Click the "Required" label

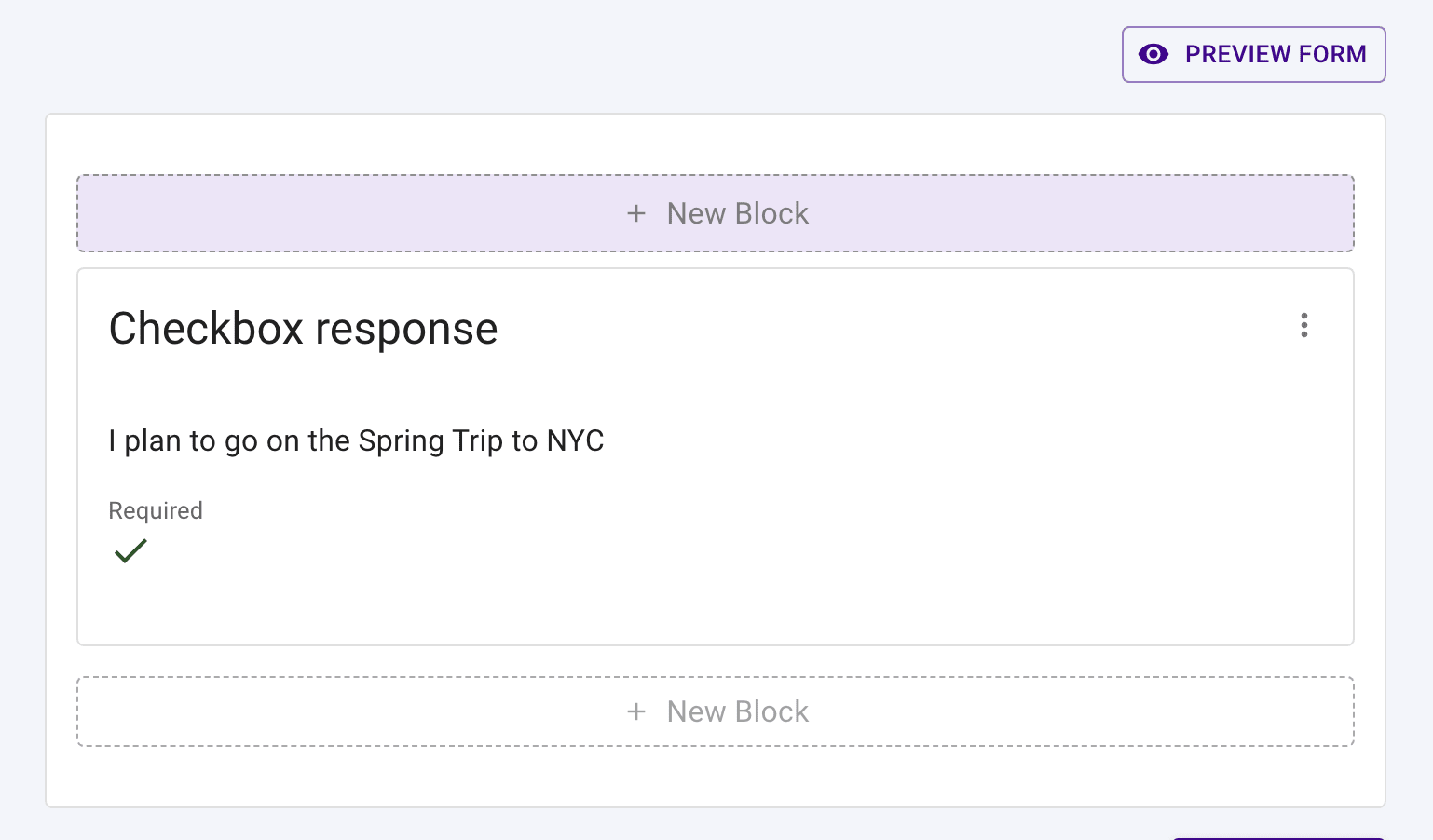pyautogui.click(x=156, y=510)
